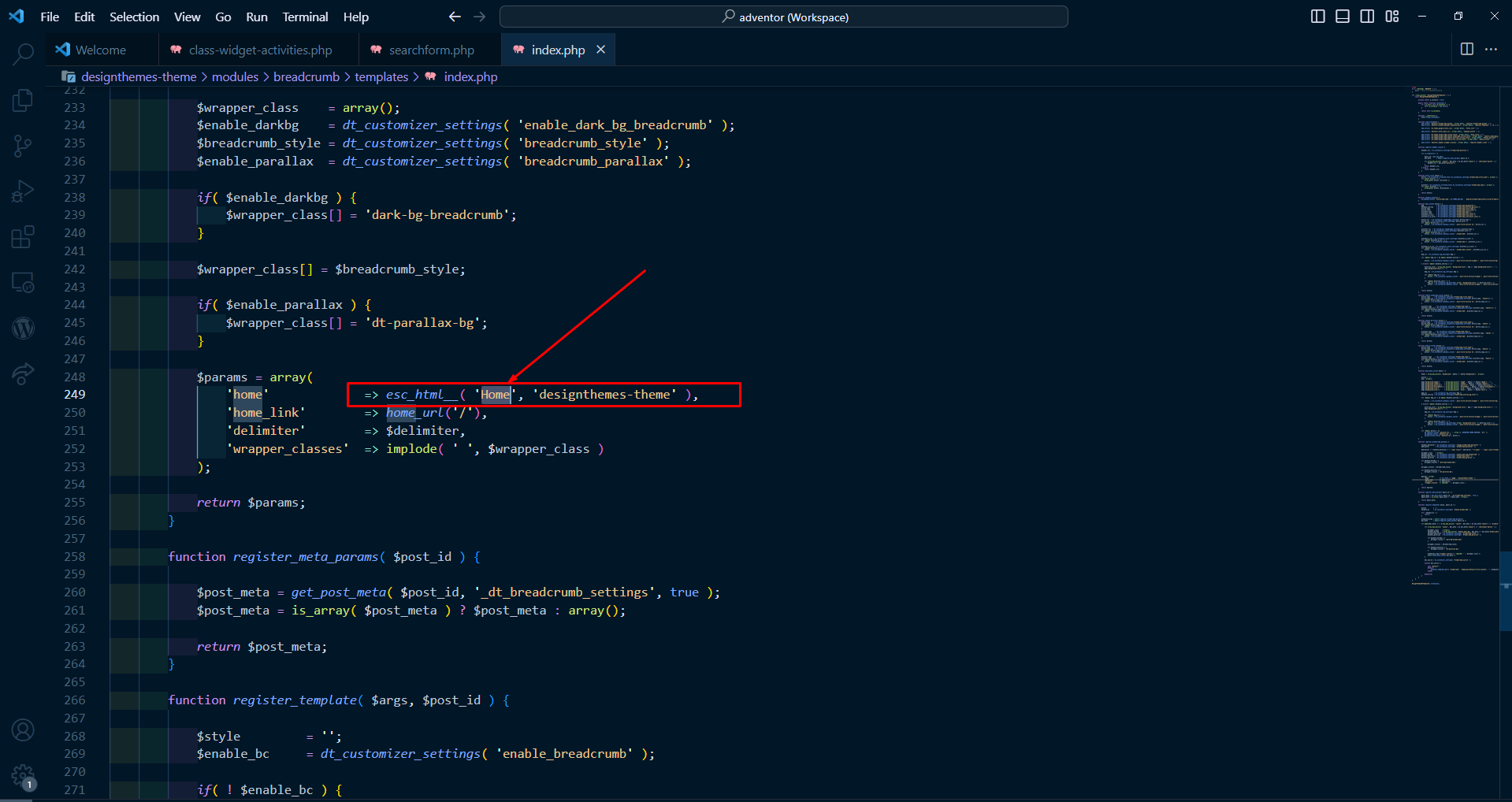This screenshot has height=802, width=1512.
Task: Open the WordPress extension icon
Action: point(23,328)
